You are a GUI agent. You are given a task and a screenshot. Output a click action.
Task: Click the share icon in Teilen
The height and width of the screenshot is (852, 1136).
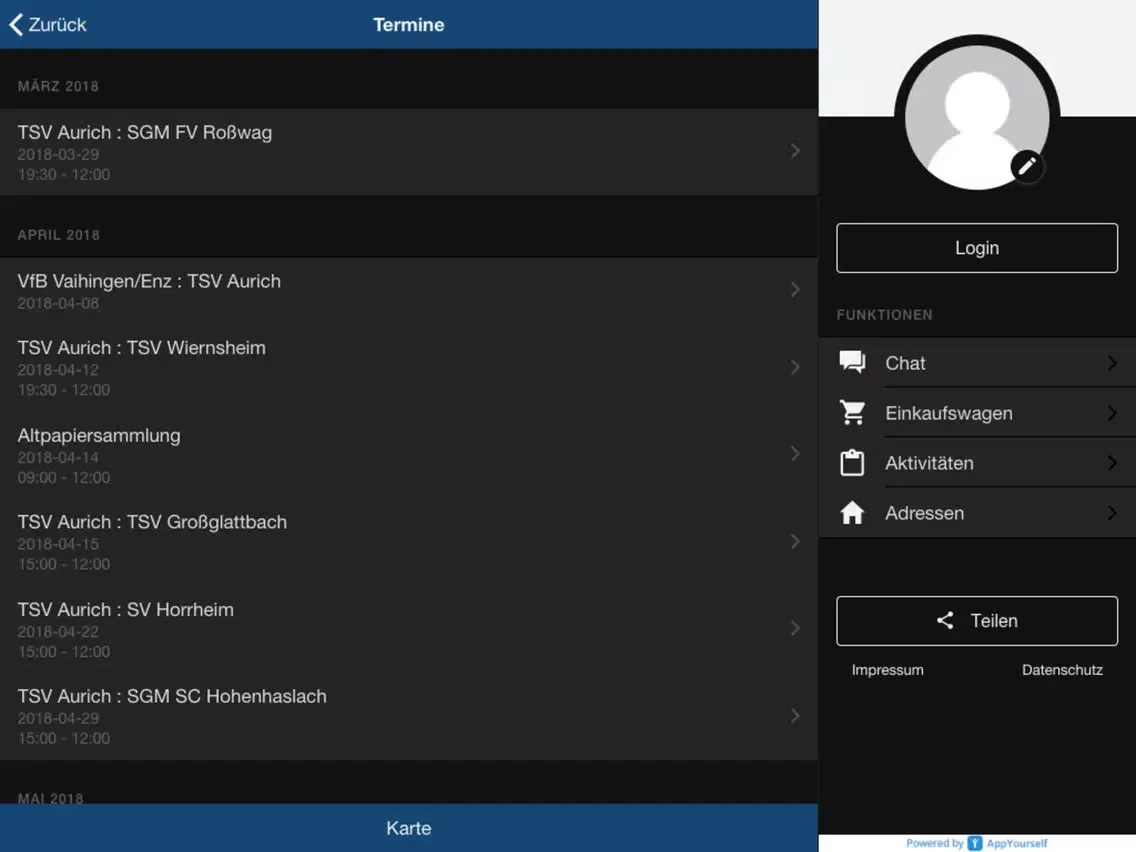pyautogui.click(x=945, y=620)
